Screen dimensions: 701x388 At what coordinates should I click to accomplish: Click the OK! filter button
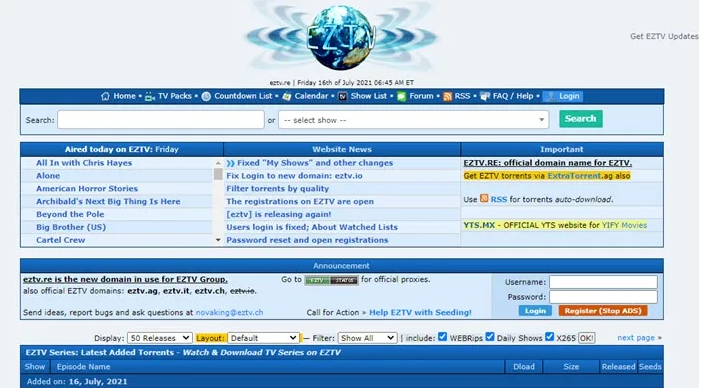(586, 338)
